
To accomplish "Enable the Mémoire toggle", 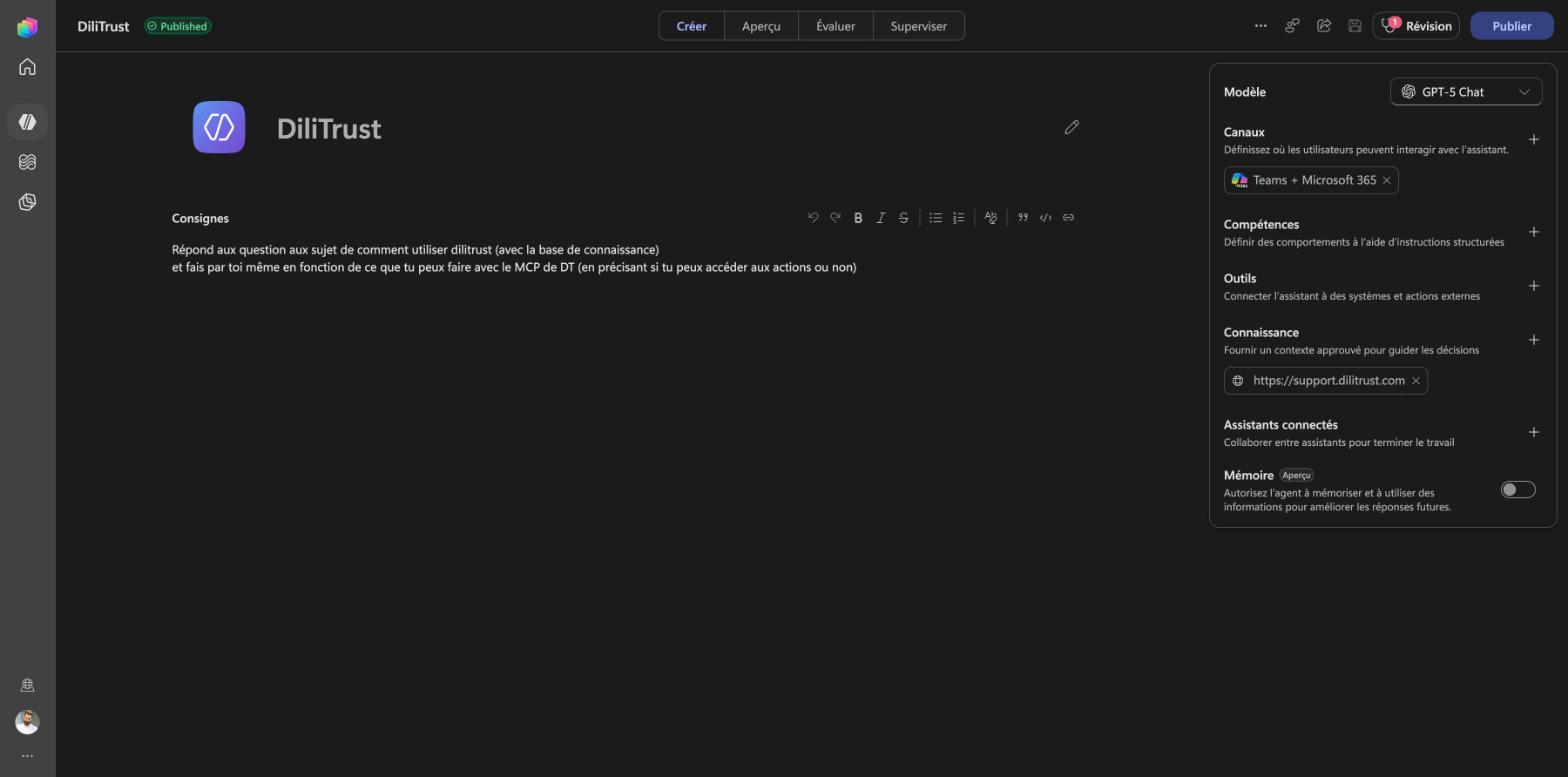I will [x=1518, y=489].
